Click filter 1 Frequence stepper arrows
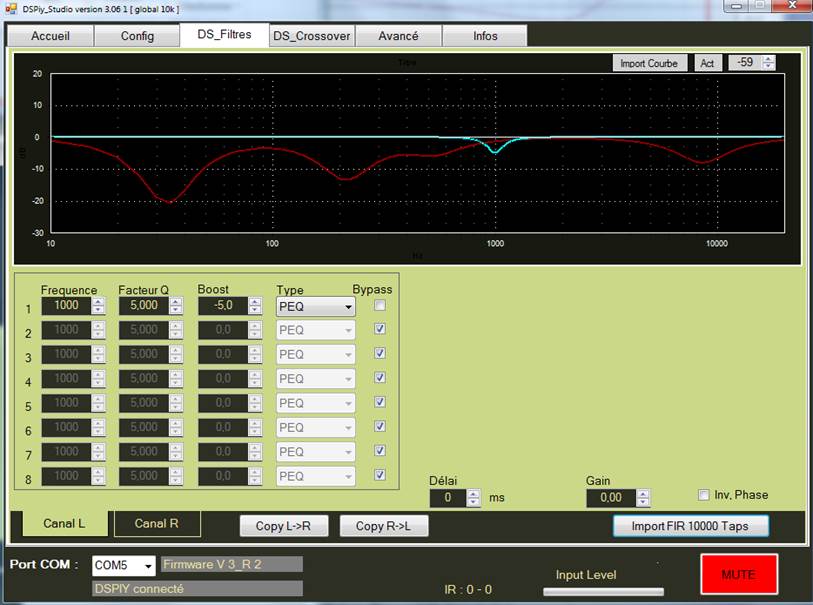The image size is (813, 605). pyautogui.click(x=98, y=306)
